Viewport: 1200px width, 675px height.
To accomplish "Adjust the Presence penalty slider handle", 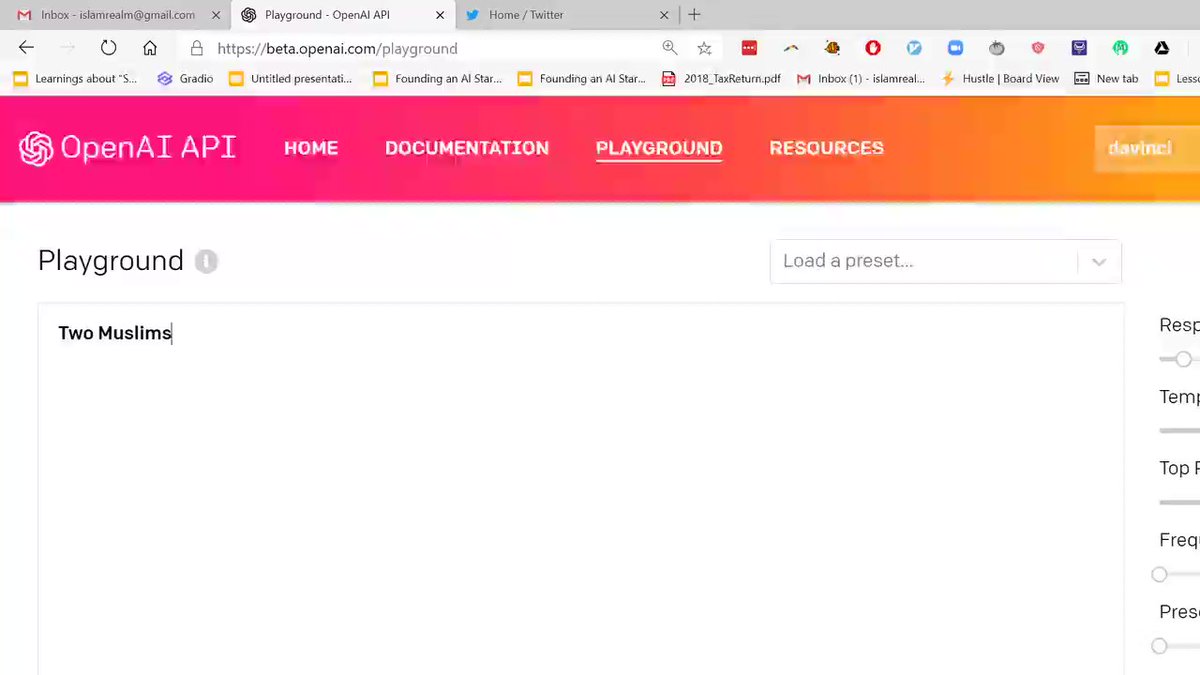I will click(1159, 646).
